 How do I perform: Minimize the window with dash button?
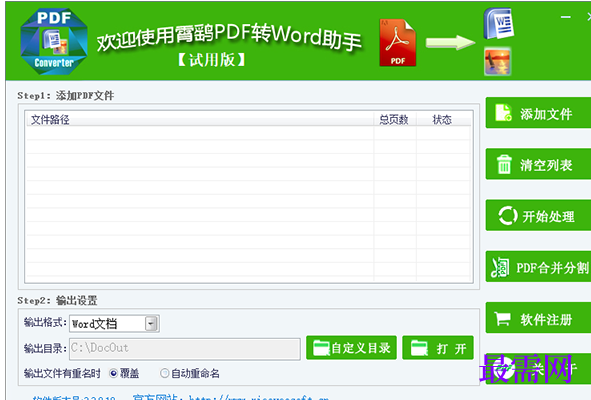565,17
